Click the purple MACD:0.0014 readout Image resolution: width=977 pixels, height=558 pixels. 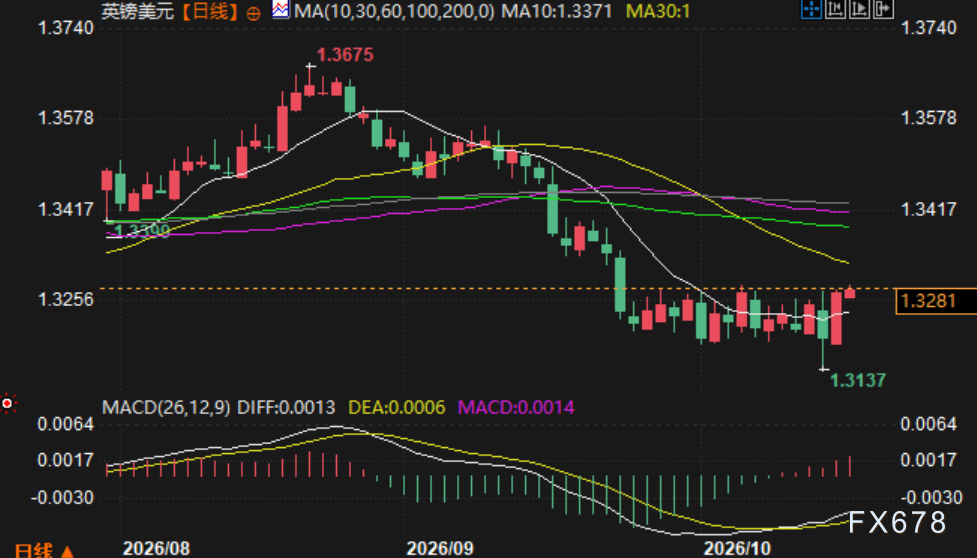tap(516, 408)
